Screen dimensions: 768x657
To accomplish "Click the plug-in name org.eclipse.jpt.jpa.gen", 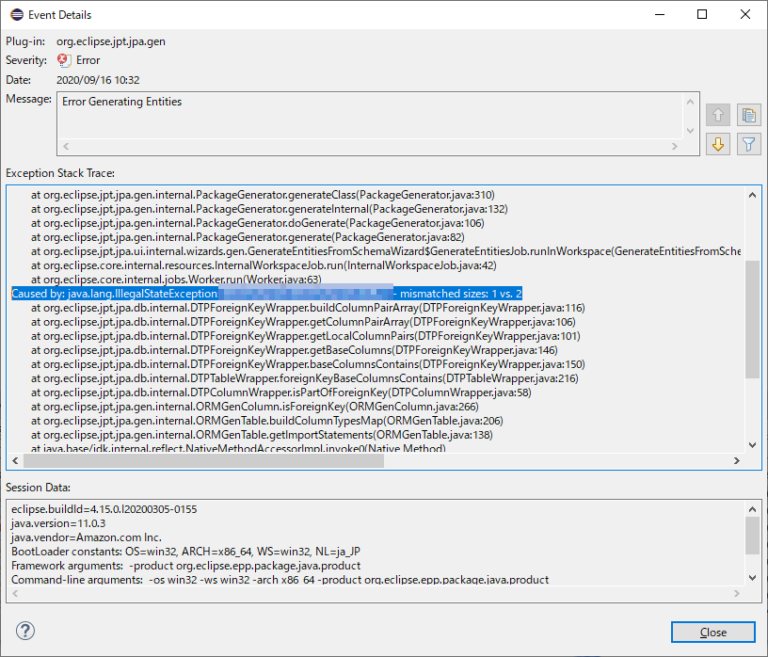I will coord(111,41).
